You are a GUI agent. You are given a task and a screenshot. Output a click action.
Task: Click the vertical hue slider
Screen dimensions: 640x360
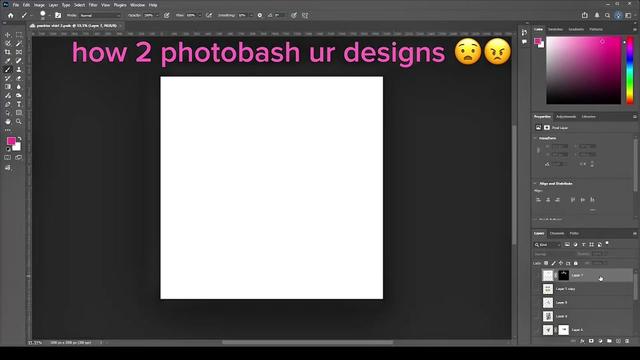630,70
